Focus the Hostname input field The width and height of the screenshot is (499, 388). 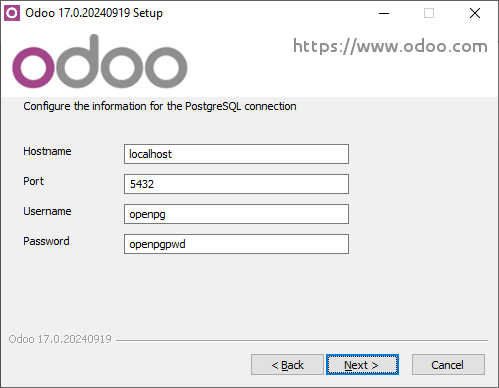click(x=236, y=154)
